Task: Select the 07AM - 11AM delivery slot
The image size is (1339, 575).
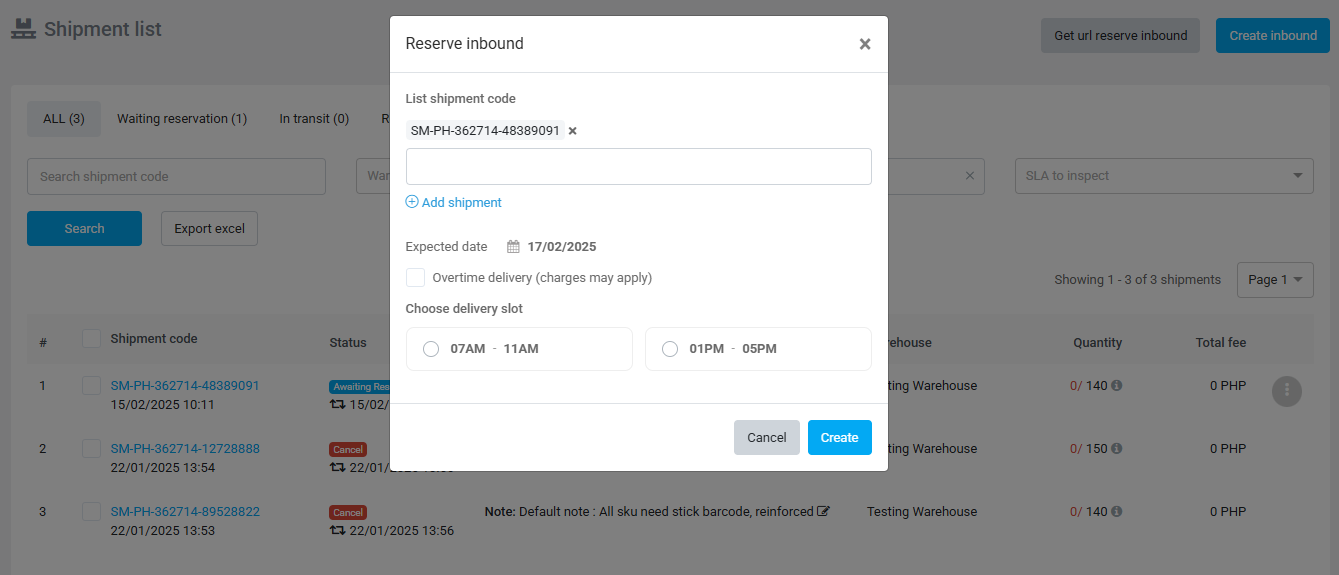Action: tap(431, 349)
